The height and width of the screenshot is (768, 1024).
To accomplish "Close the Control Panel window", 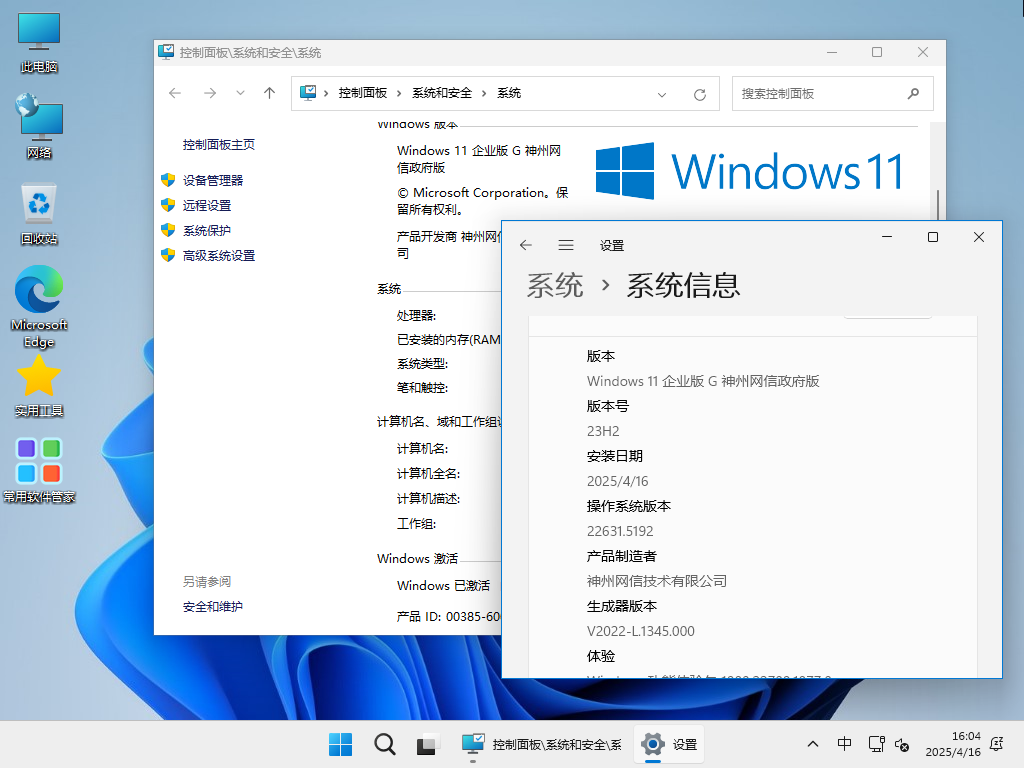I will click(923, 52).
